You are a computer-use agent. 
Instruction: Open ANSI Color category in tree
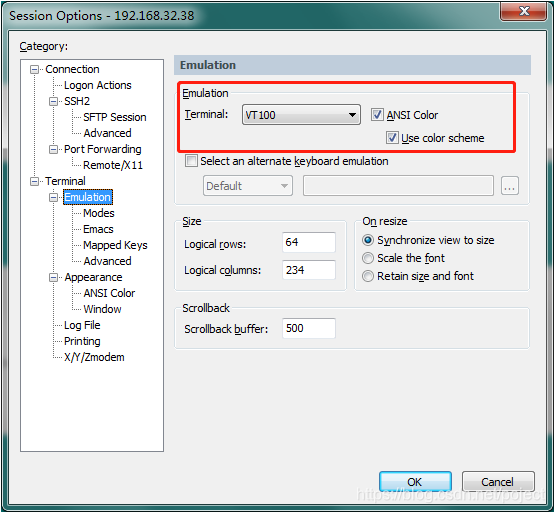pos(109,293)
